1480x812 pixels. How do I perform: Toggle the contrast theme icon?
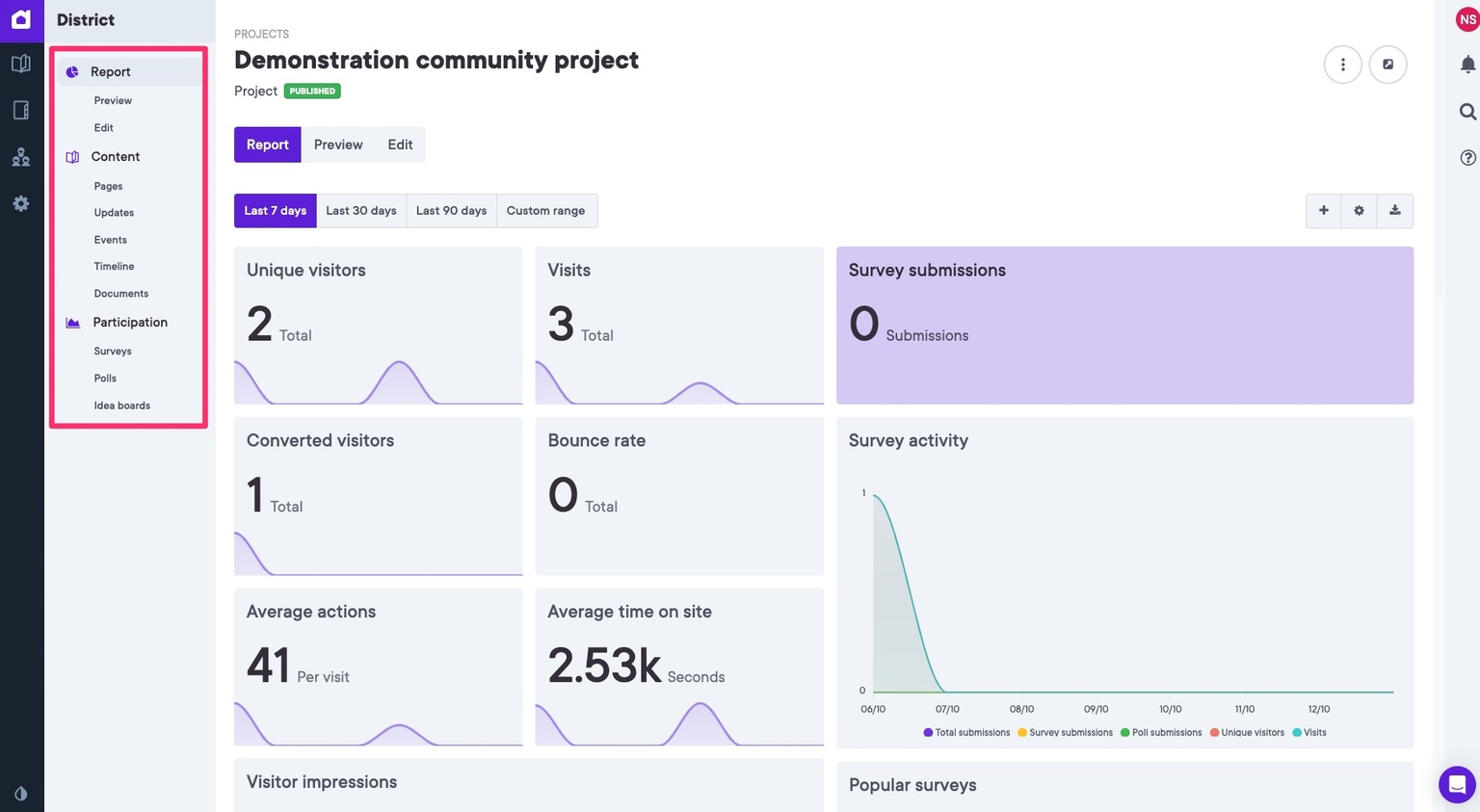pos(21,794)
